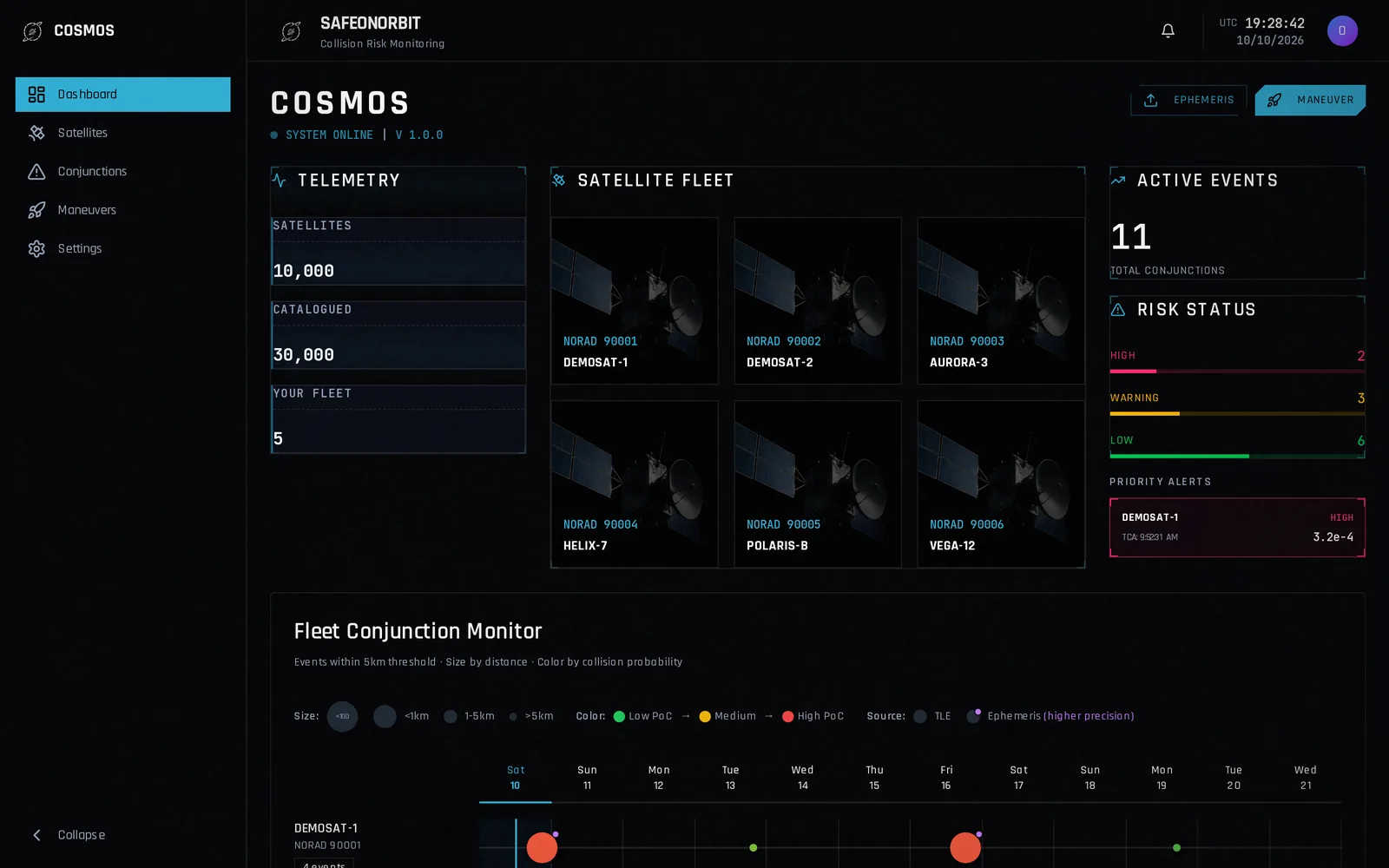1389x868 pixels.
Task: Open the DEMOSAT-2 satellite card
Action: point(818,300)
